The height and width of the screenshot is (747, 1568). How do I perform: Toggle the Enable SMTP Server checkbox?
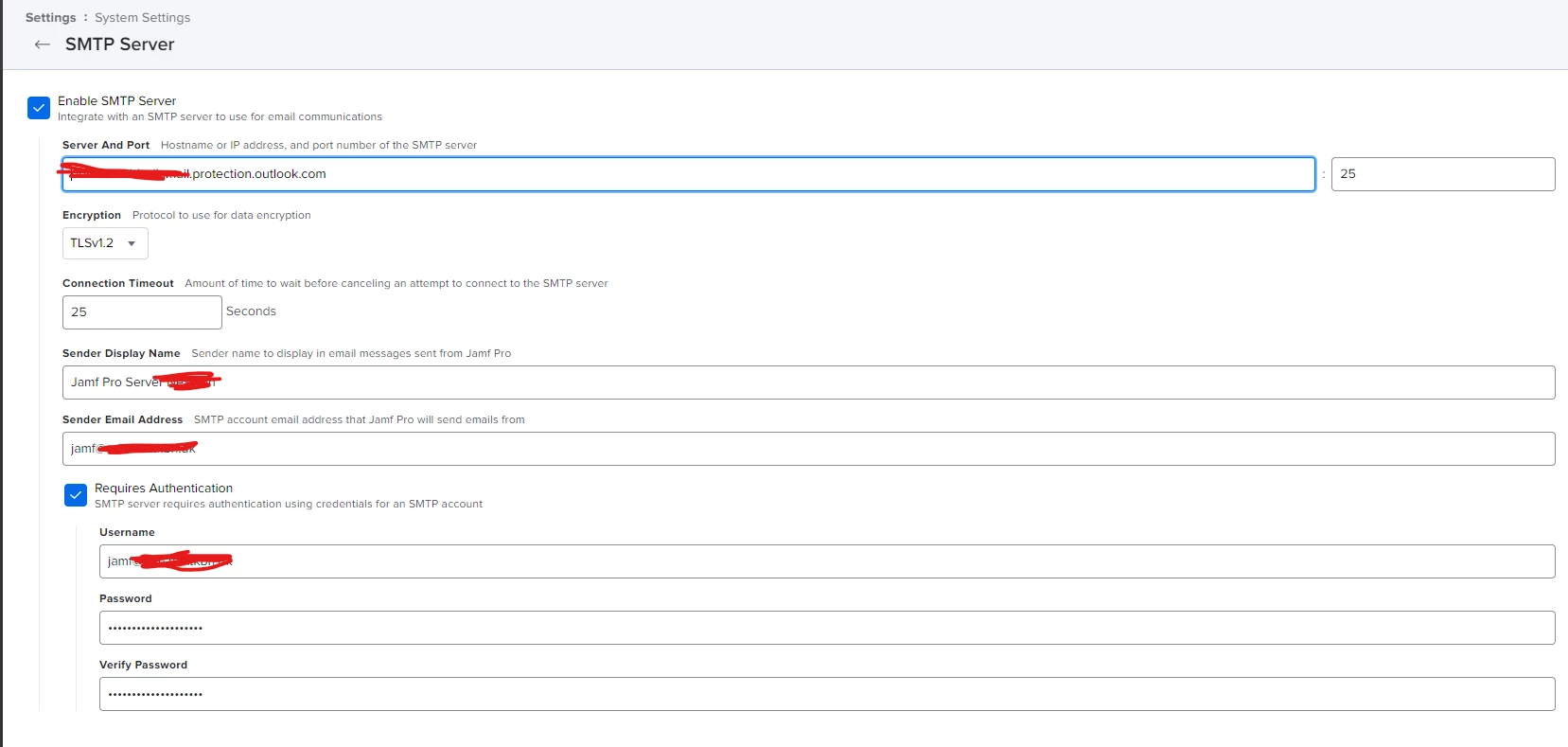[x=39, y=108]
